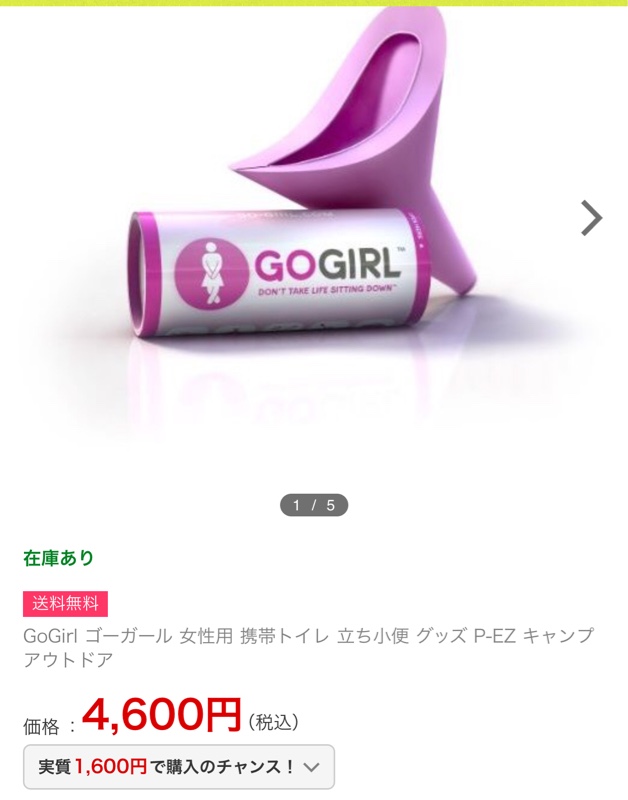Screen dimensions: 628x800
Task: Click アウトドア on the title's second line
Action: coord(68,660)
